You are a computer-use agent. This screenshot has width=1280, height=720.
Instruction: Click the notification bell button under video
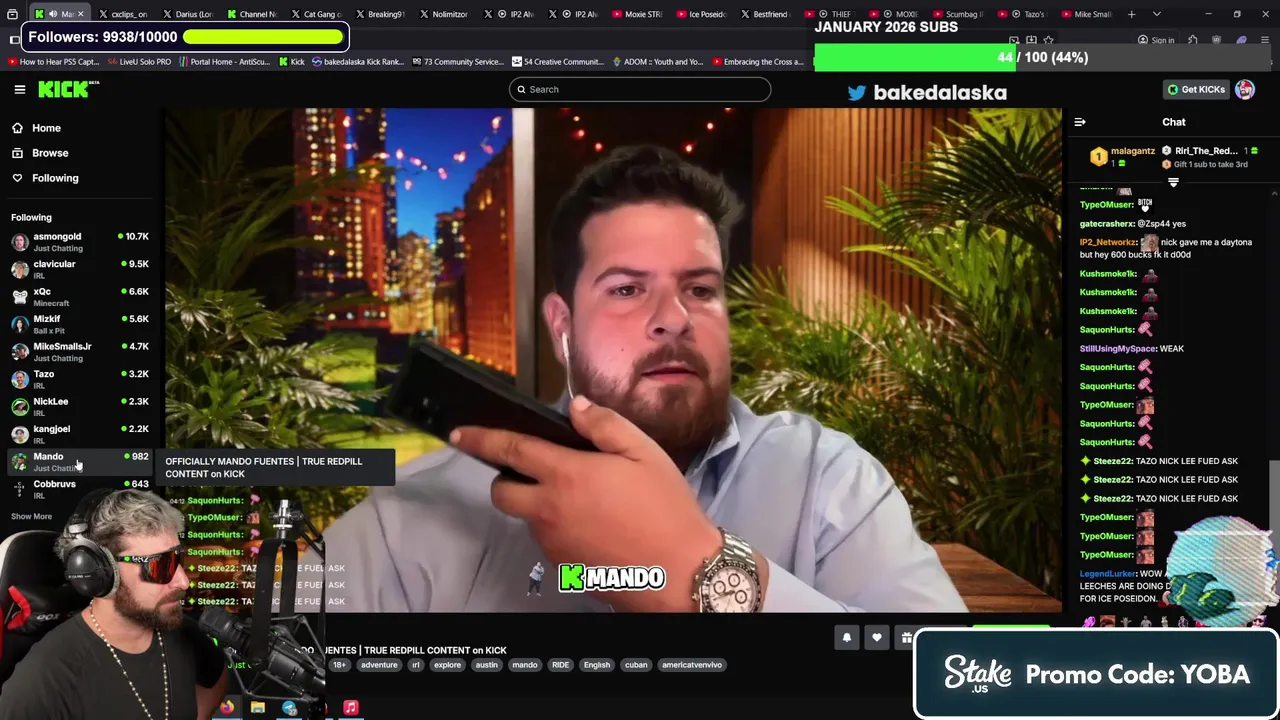(x=847, y=638)
